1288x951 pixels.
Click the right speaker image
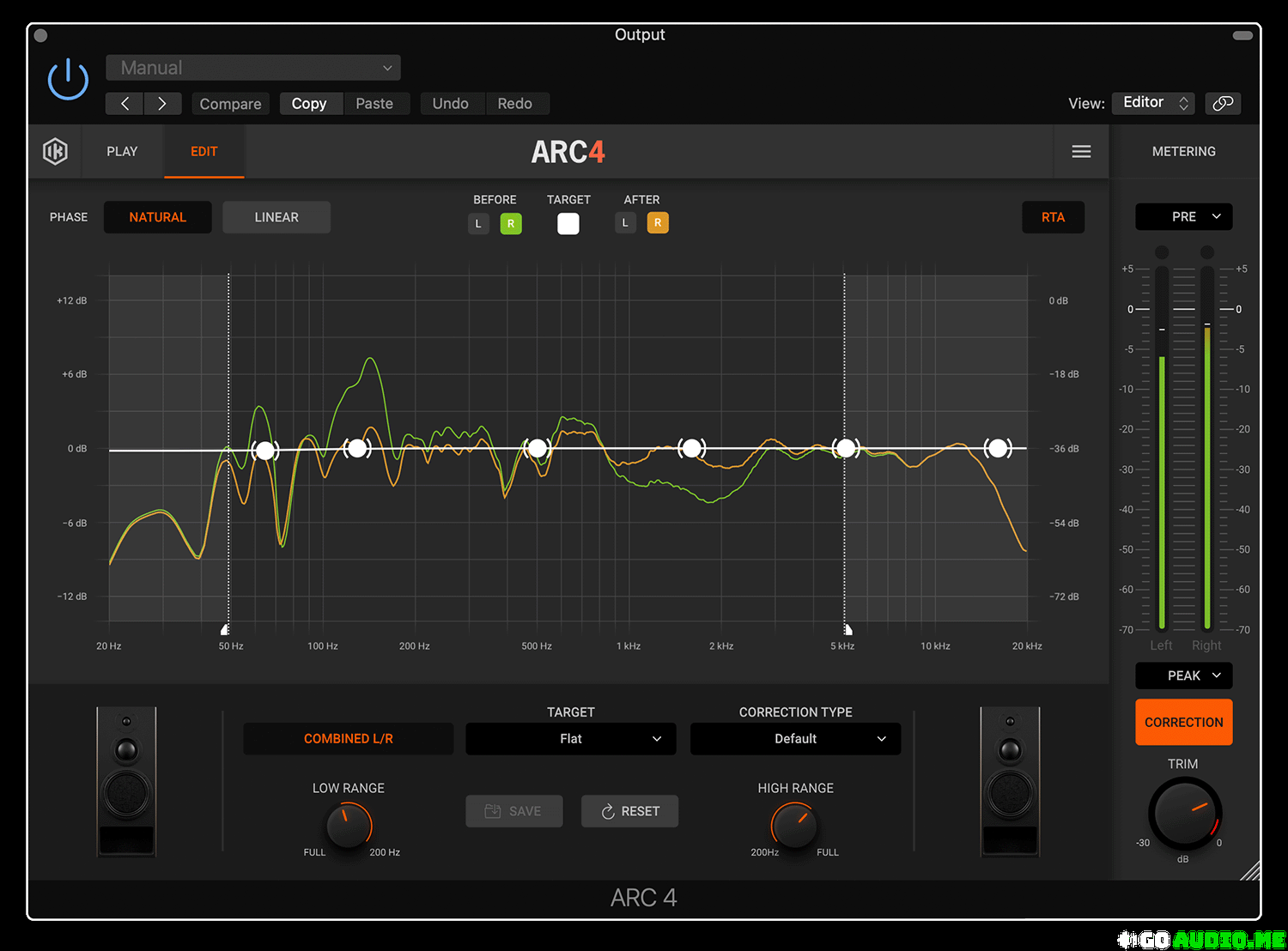click(1010, 781)
